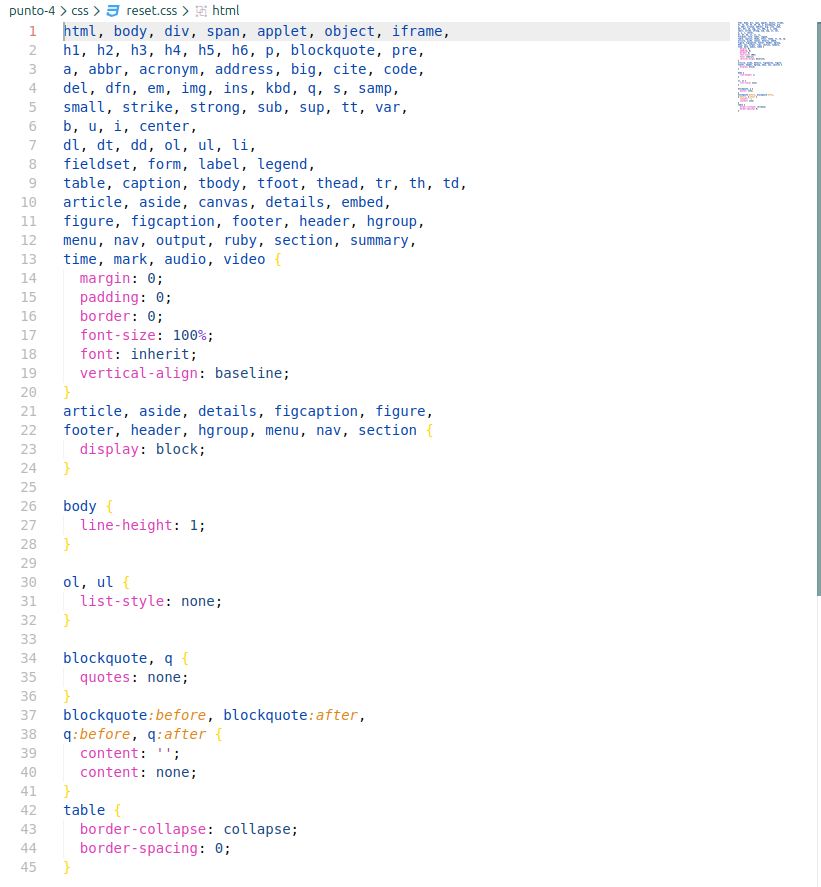This screenshot has height=887, width=821.
Task: Click the vertical scrollbar thumb
Action: pyautogui.click(x=817, y=300)
